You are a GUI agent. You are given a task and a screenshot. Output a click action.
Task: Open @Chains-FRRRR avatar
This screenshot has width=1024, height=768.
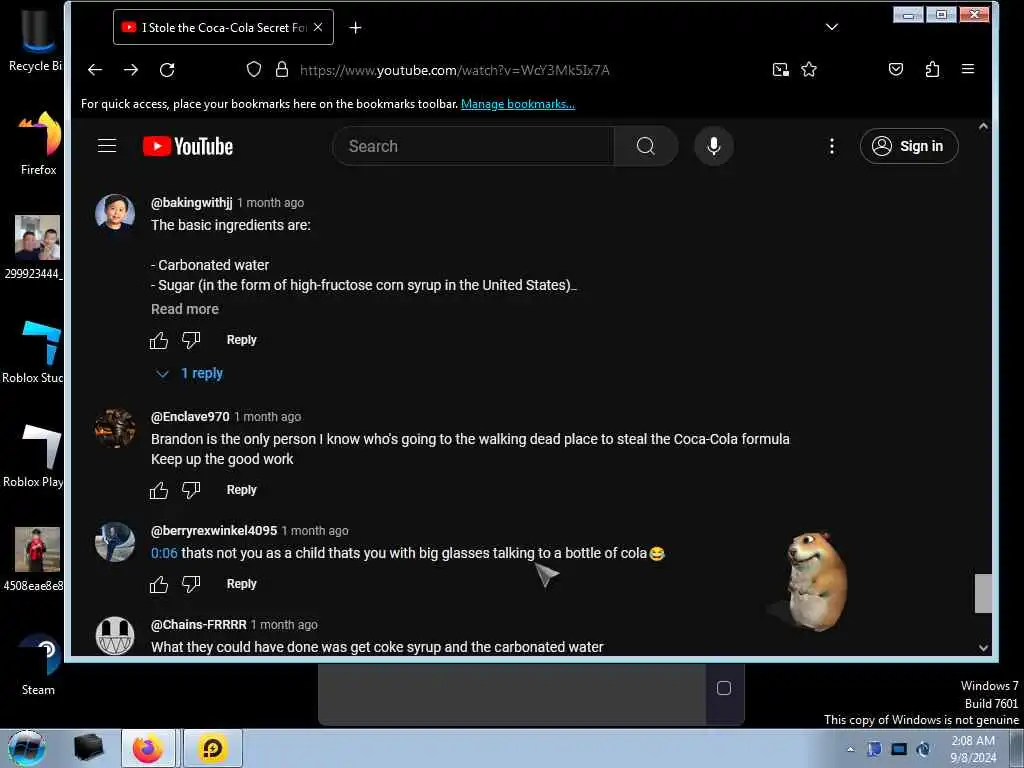(115, 635)
